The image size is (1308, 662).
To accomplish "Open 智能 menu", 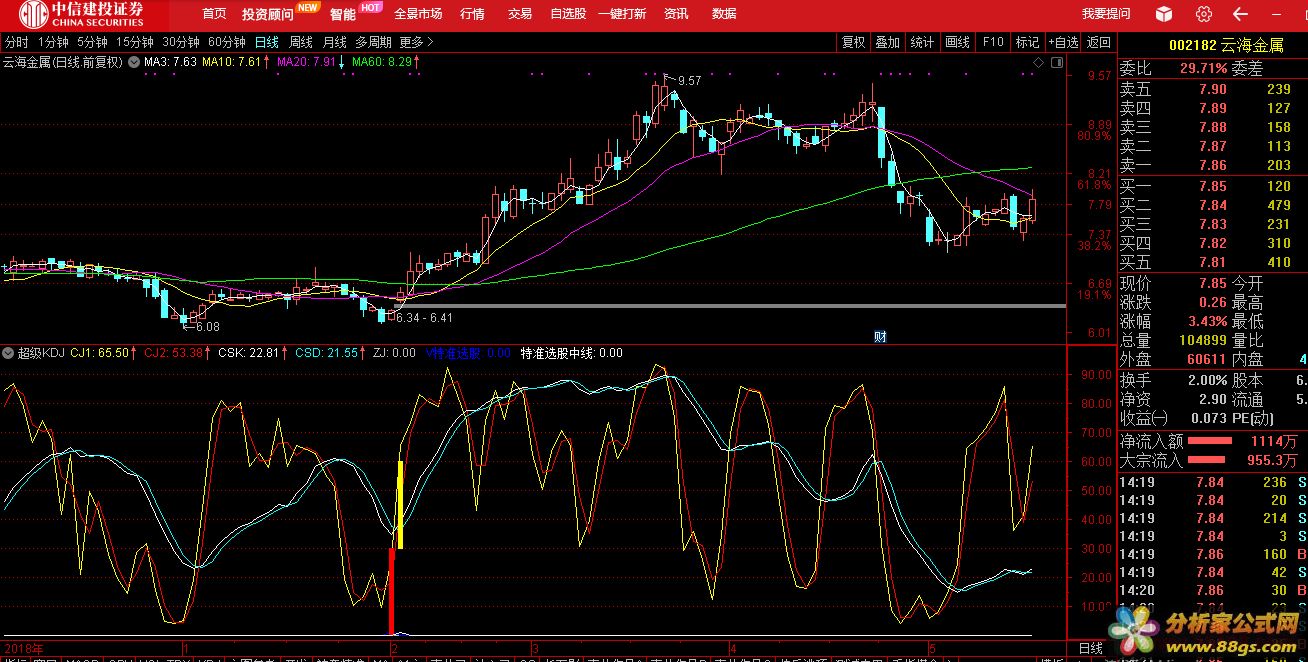I will tap(343, 14).
